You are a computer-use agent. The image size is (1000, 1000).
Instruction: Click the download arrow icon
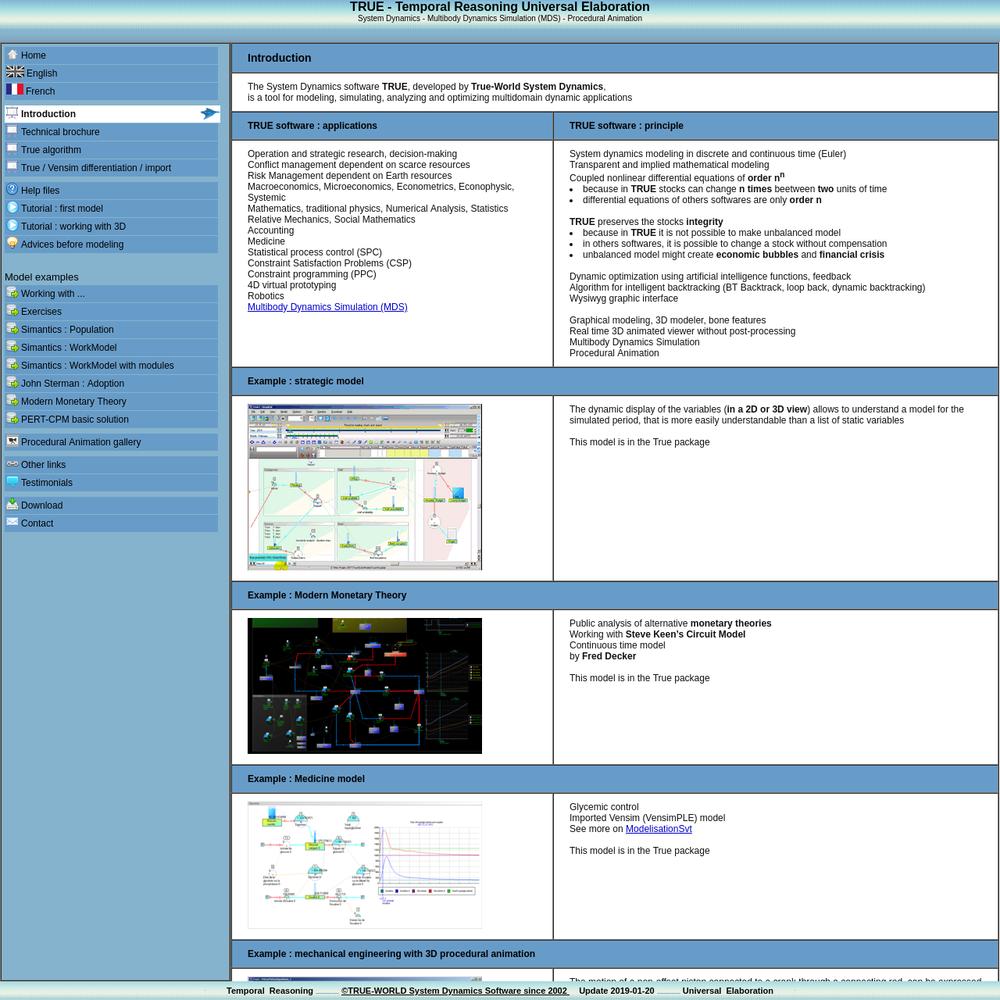pyautogui.click(x=12, y=504)
